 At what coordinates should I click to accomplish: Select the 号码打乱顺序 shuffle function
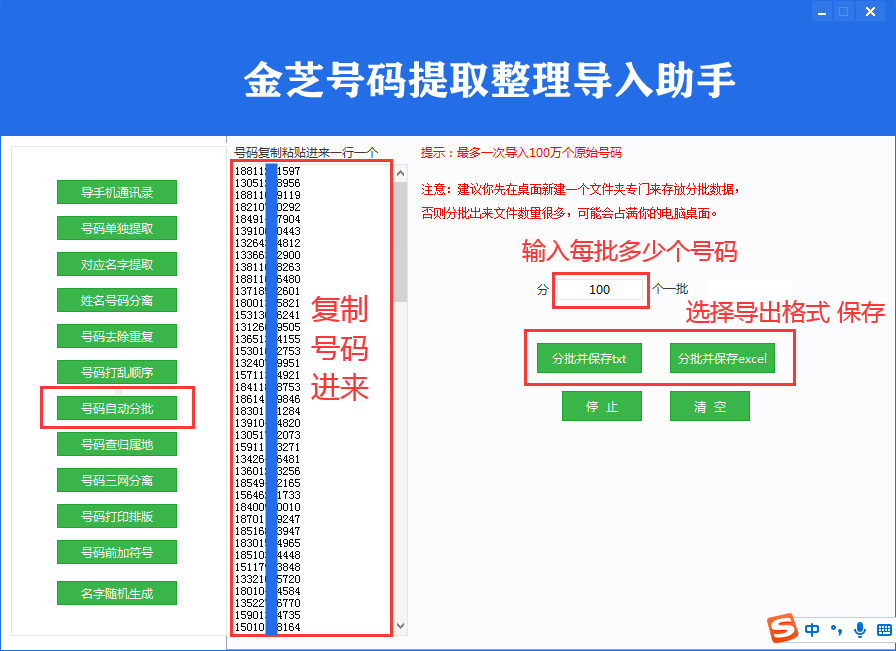117,372
